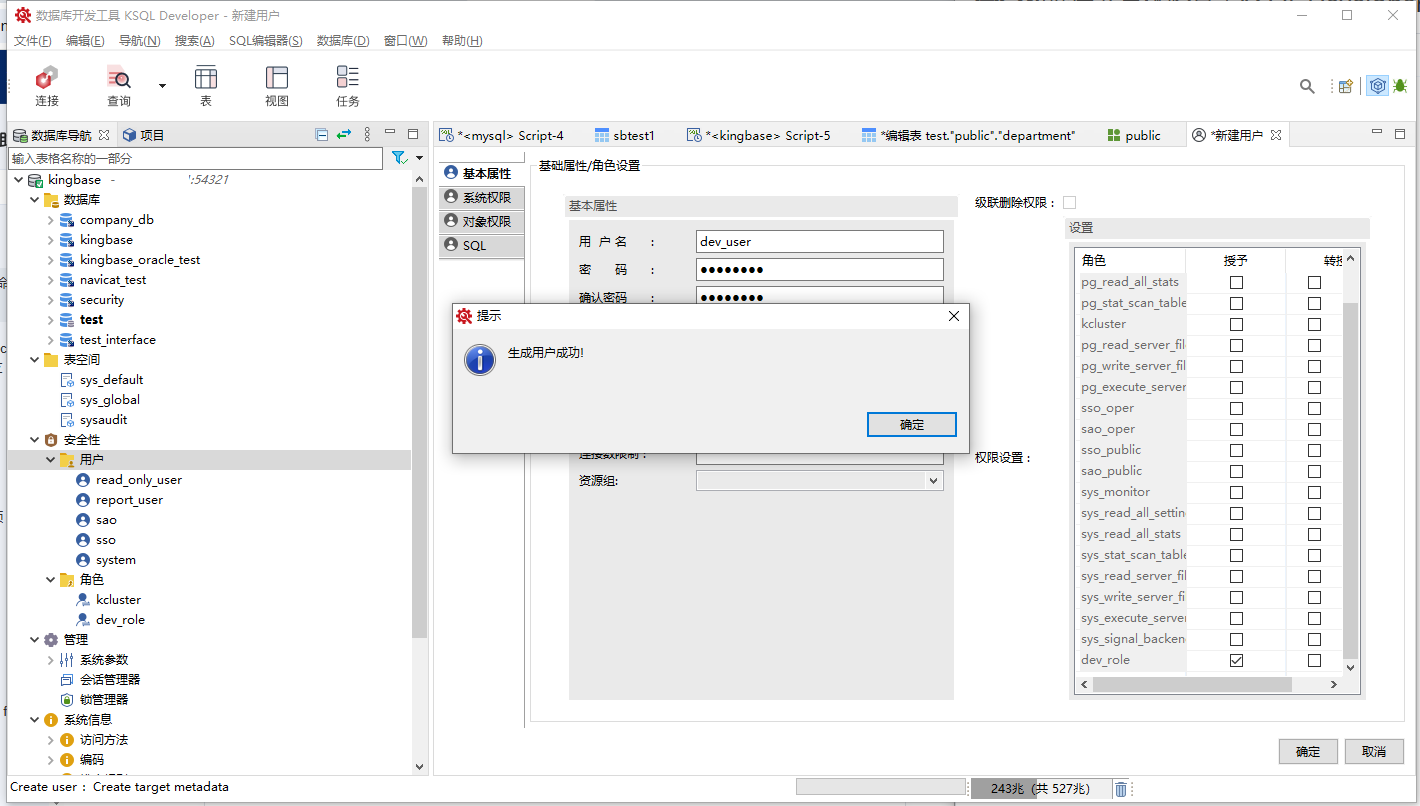Close the 提示 dialog with X
Image resolution: width=1420 pixels, height=806 pixels.
[953, 316]
